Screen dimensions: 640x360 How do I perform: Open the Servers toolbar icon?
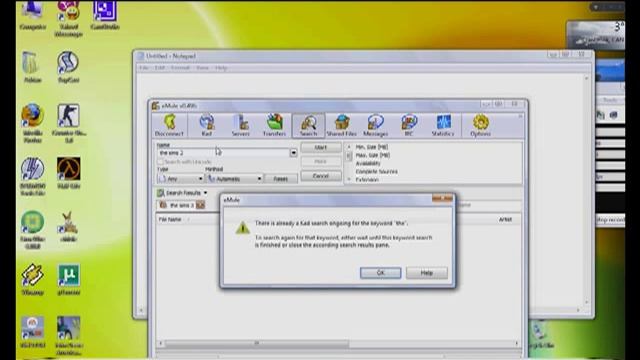pos(241,125)
